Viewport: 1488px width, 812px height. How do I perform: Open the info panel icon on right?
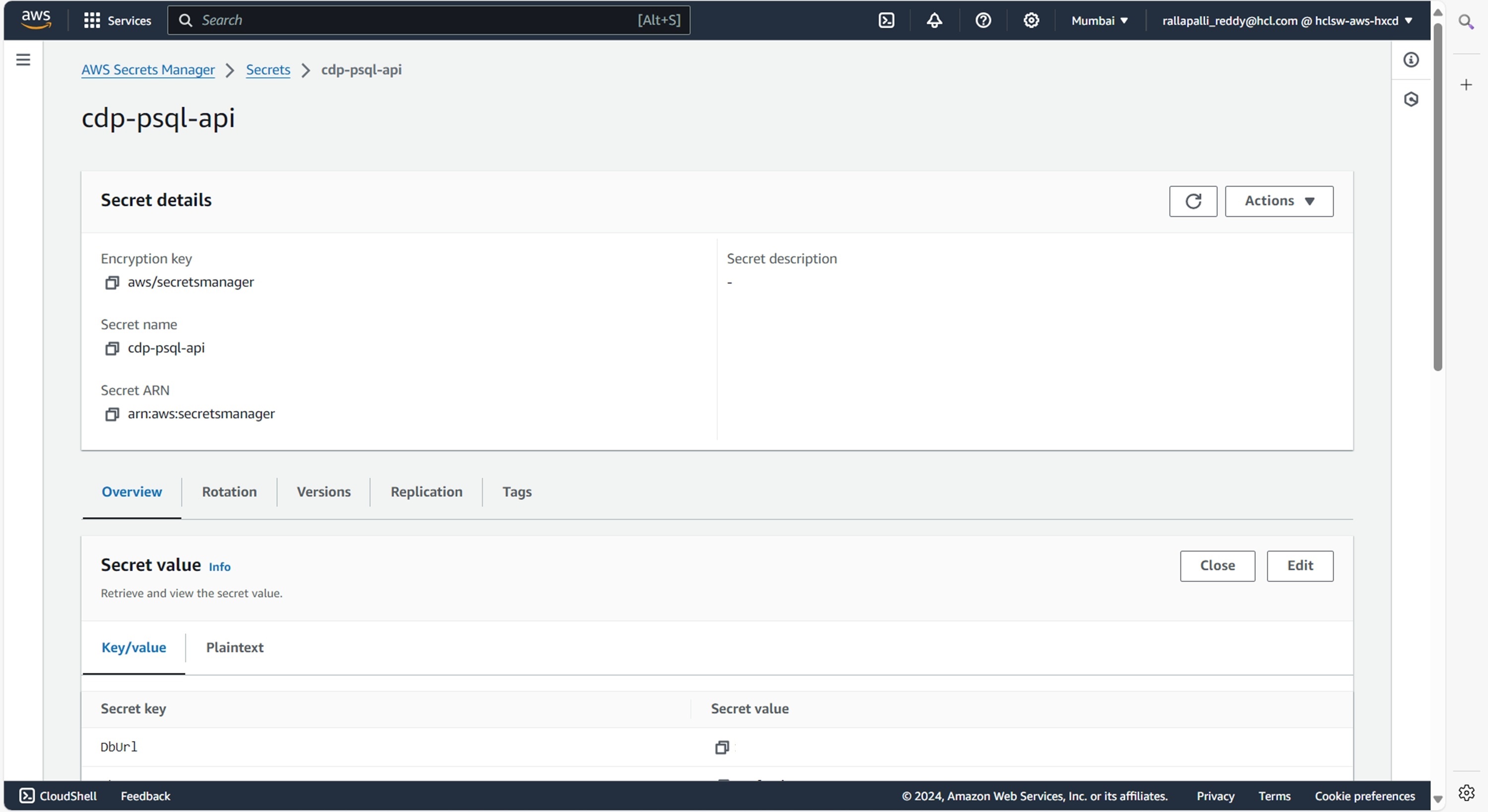[x=1411, y=60]
